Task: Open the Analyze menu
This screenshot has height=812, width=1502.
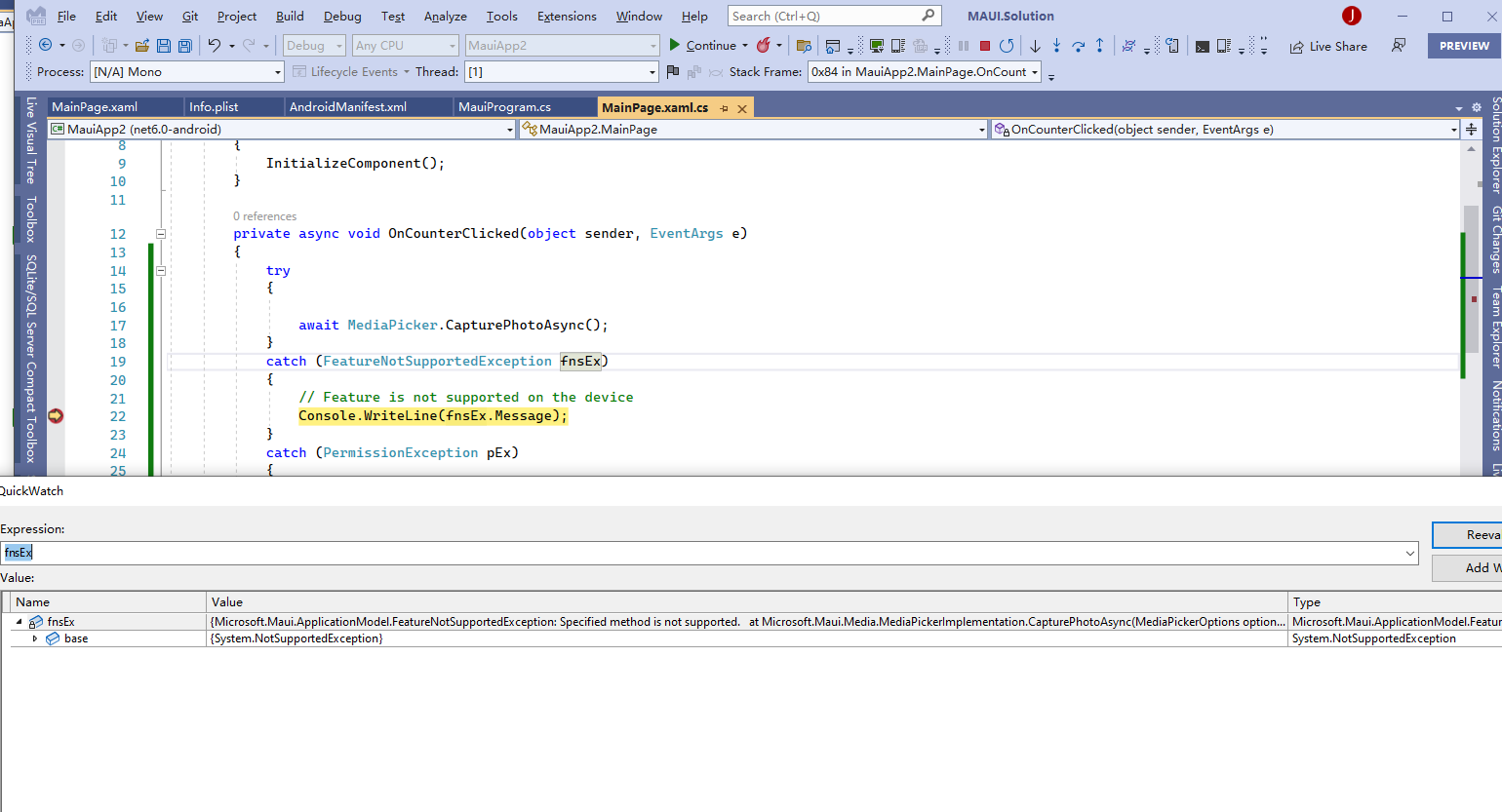Action: 445,16
